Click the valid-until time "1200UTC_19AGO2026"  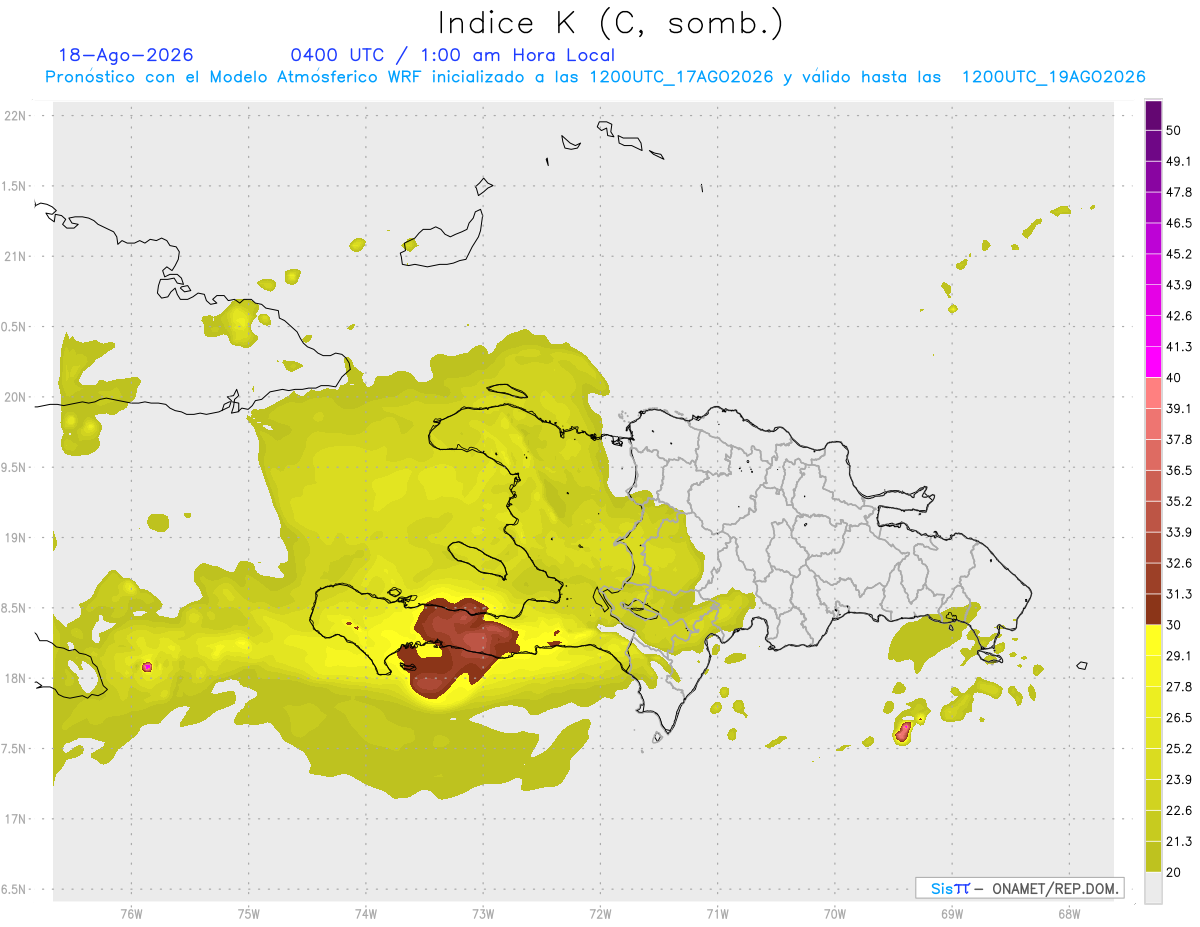click(1053, 77)
